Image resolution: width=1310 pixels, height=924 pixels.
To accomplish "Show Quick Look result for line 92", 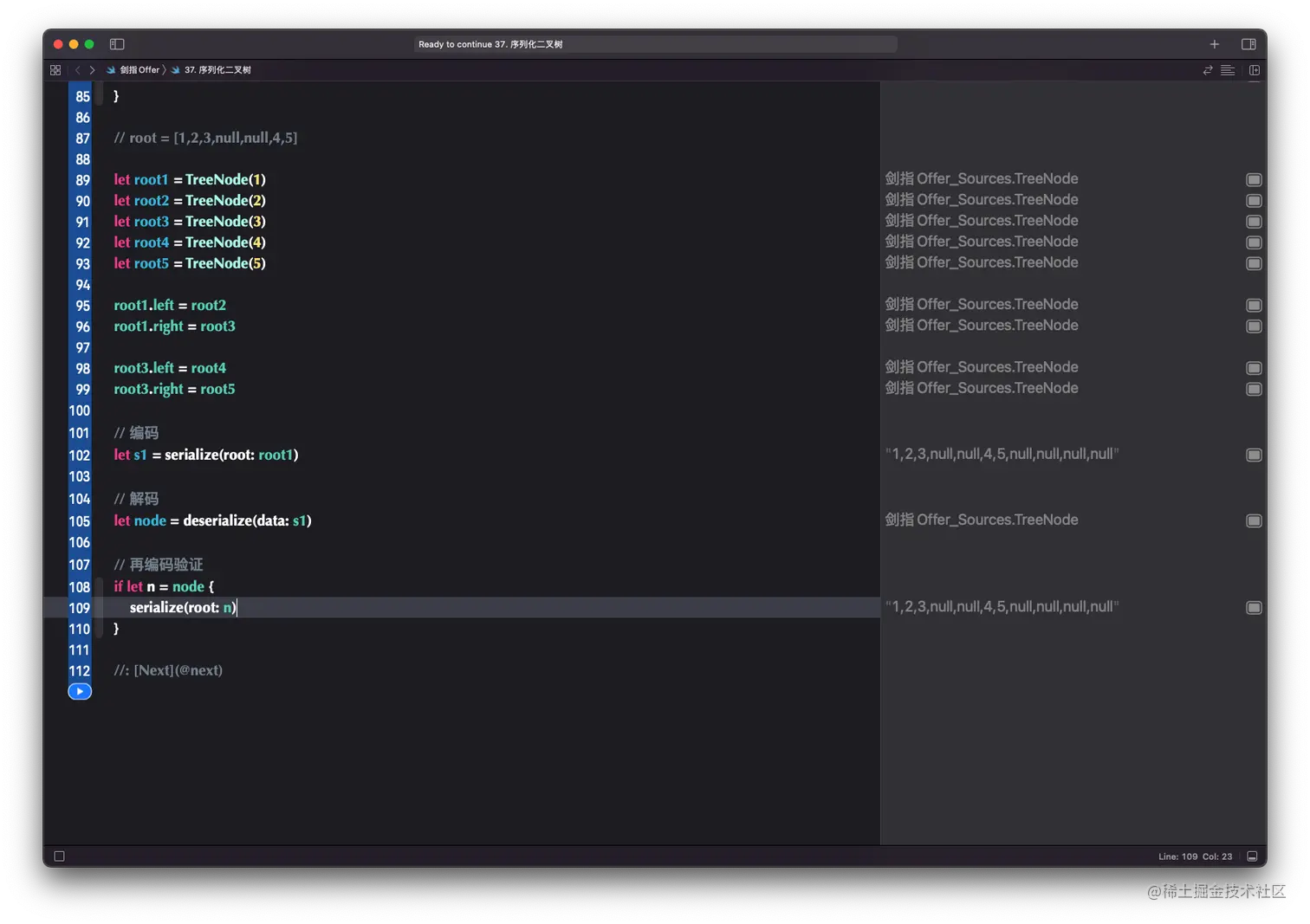I will tap(1254, 242).
